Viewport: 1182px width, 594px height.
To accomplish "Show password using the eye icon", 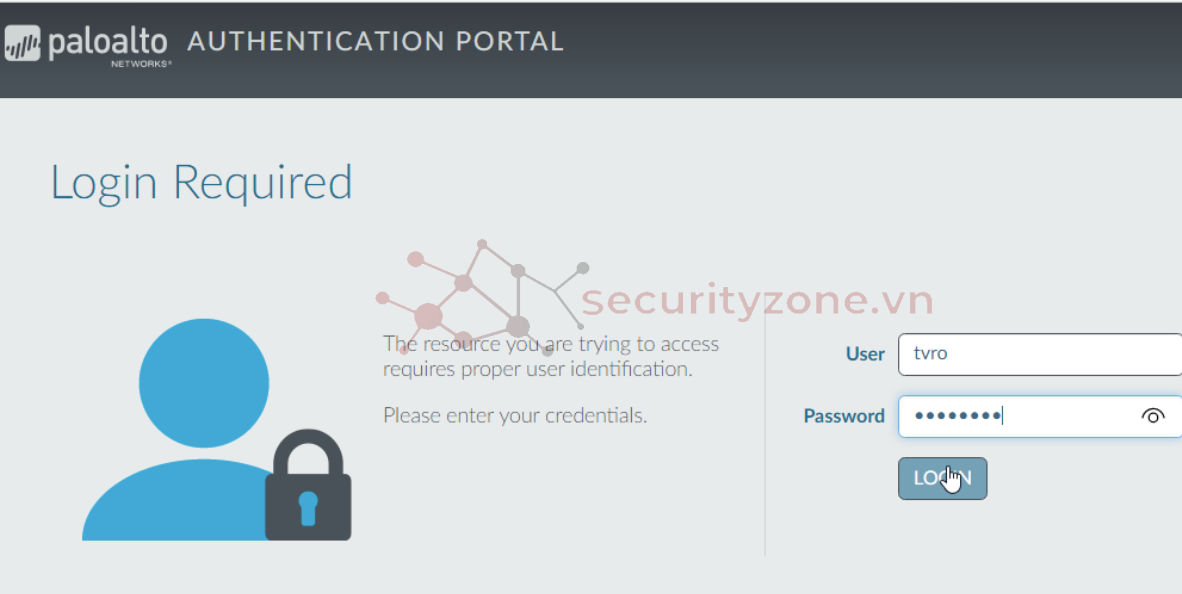I will 1153,416.
